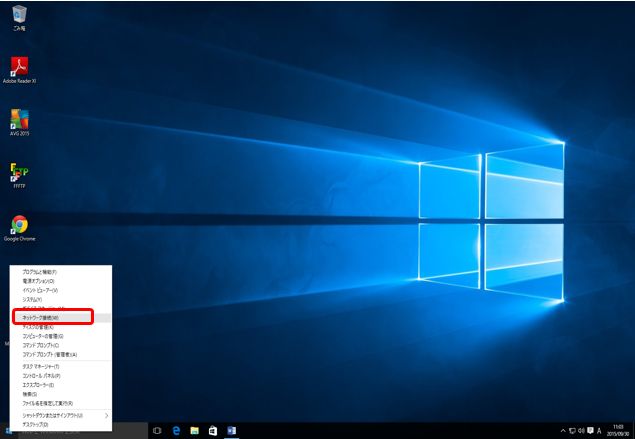Click the Store icon in the taskbar
Screen dimensions: 635x439
click(212, 430)
